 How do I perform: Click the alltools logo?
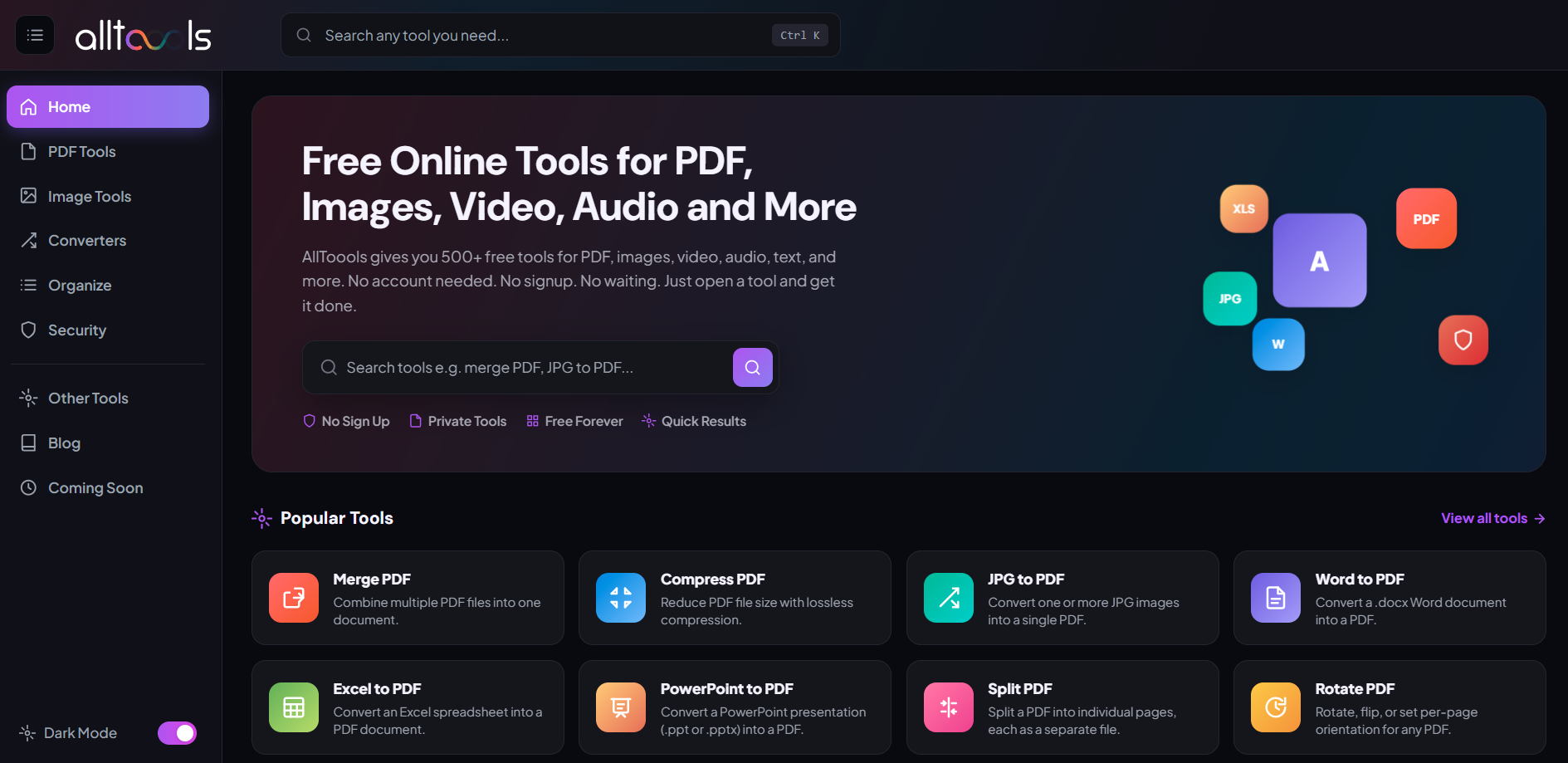tap(144, 36)
